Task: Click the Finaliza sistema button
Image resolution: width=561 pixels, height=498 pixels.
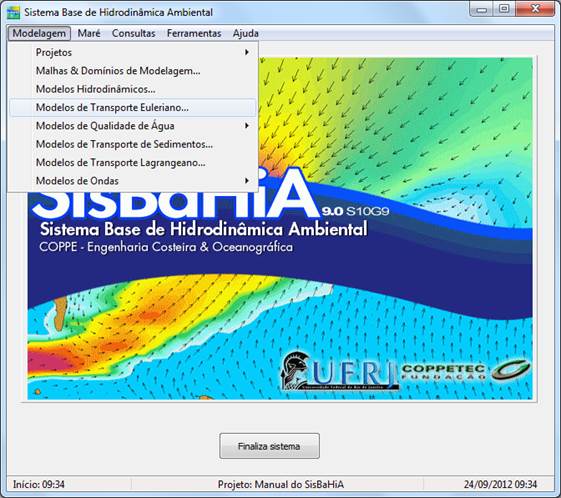Action: point(269,446)
